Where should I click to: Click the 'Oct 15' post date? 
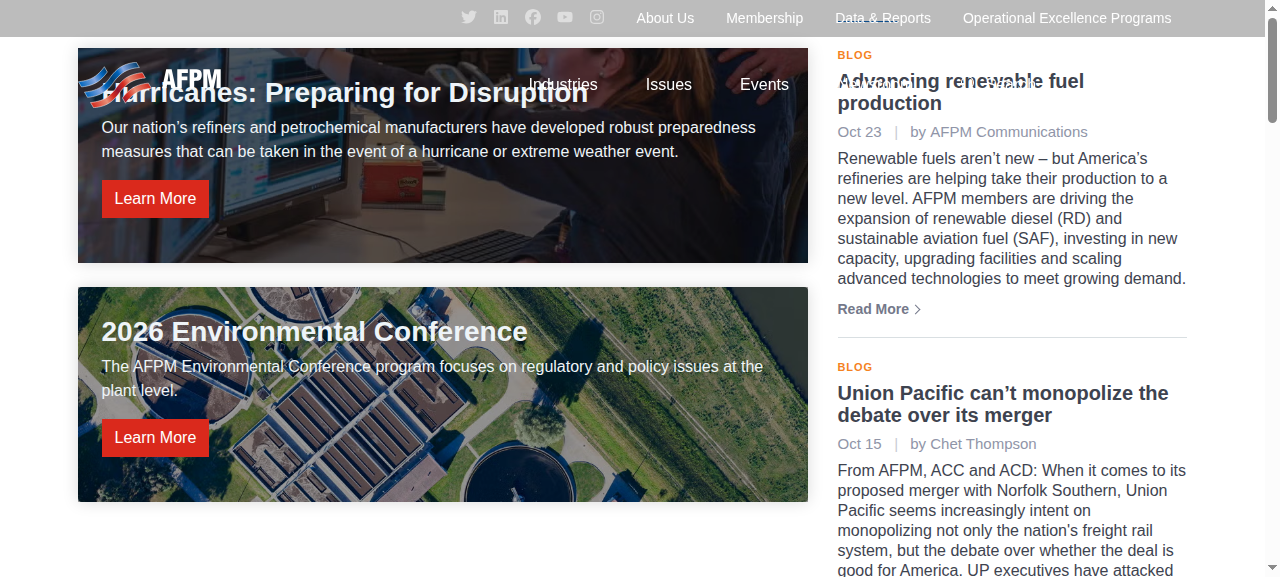click(860, 444)
